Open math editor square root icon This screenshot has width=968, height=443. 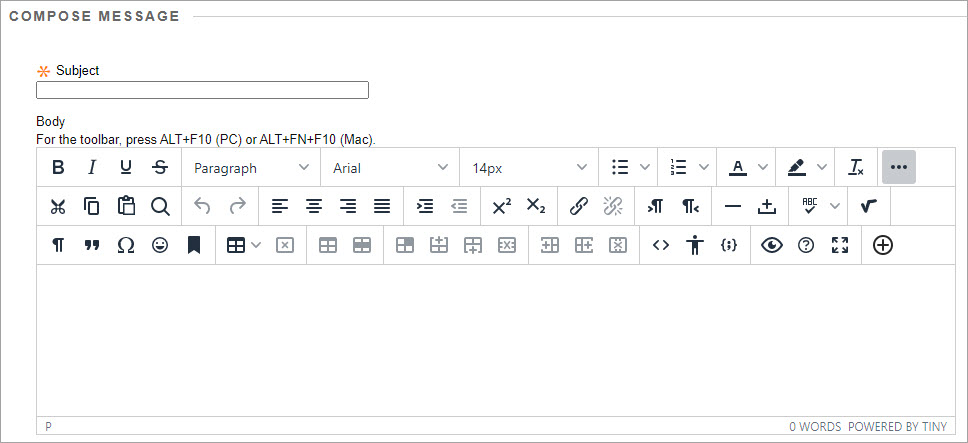(867, 207)
